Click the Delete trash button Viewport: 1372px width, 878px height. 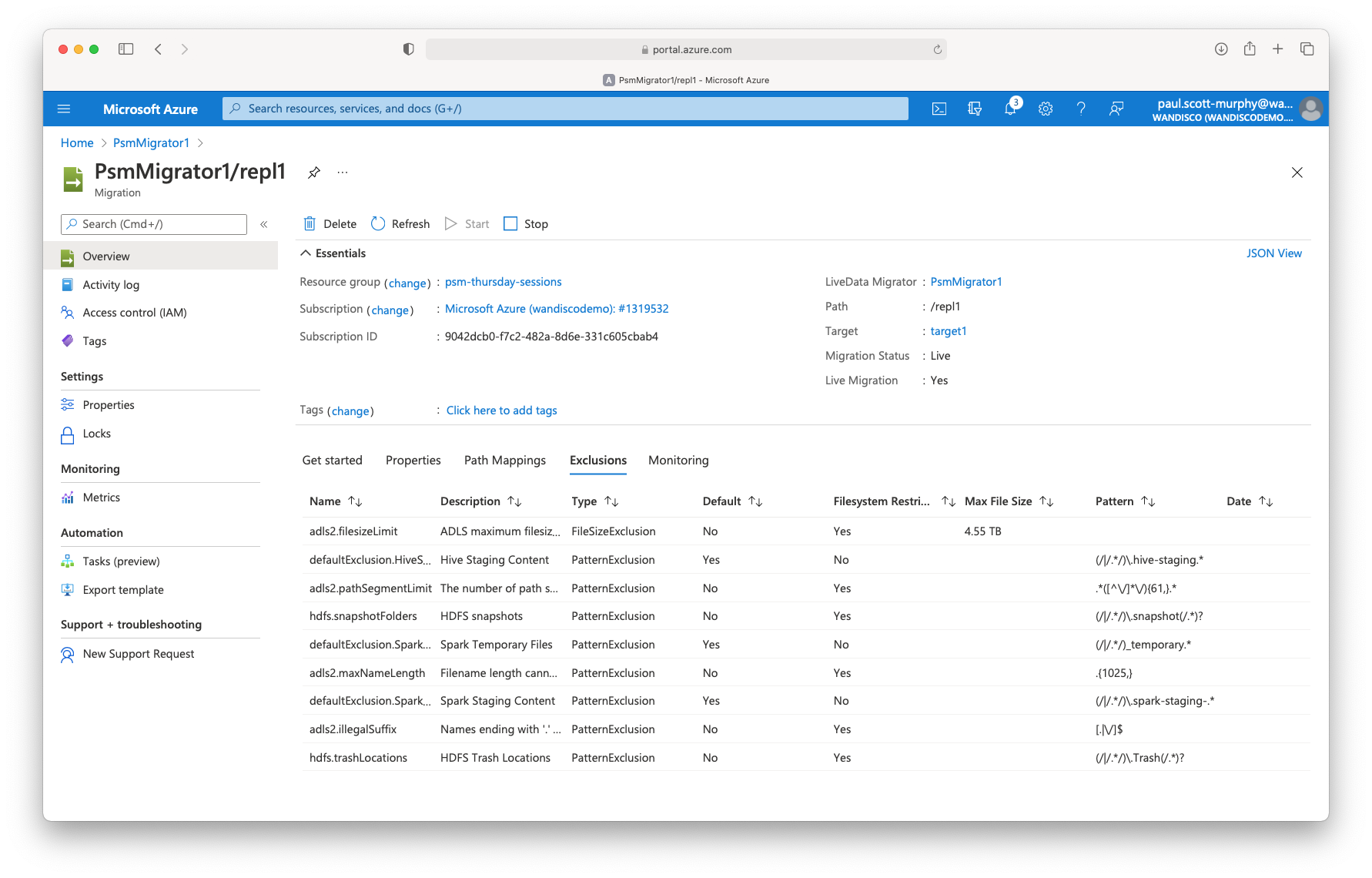[330, 224]
